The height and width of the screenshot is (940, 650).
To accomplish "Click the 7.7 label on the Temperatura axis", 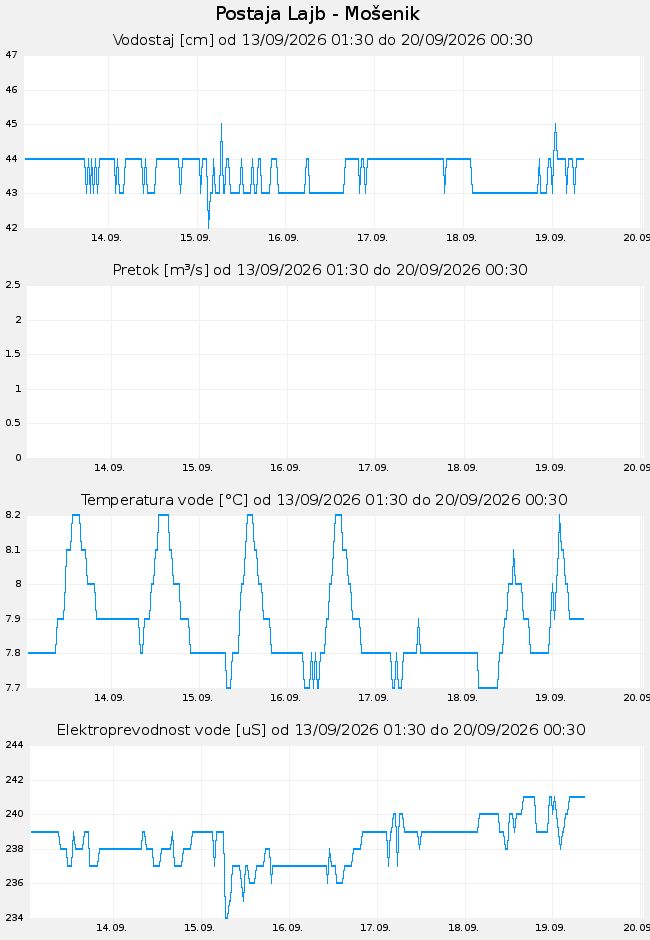I will (13, 688).
